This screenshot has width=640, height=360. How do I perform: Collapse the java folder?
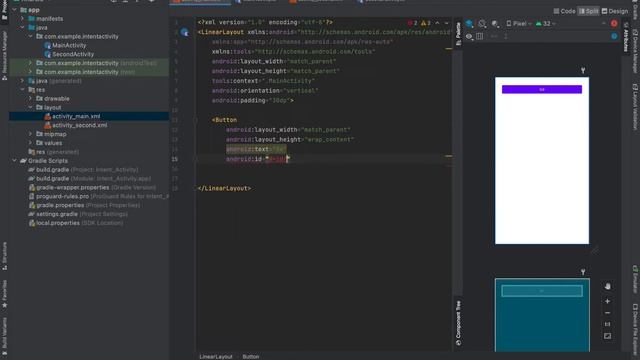[x=22, y=28]
